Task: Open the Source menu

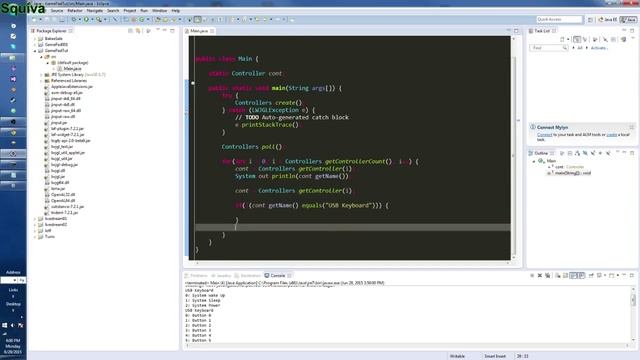Action: [57, 11]
